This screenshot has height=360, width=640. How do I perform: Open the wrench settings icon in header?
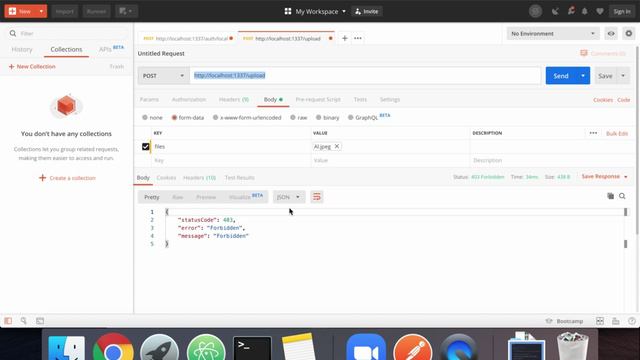point(571,11)
